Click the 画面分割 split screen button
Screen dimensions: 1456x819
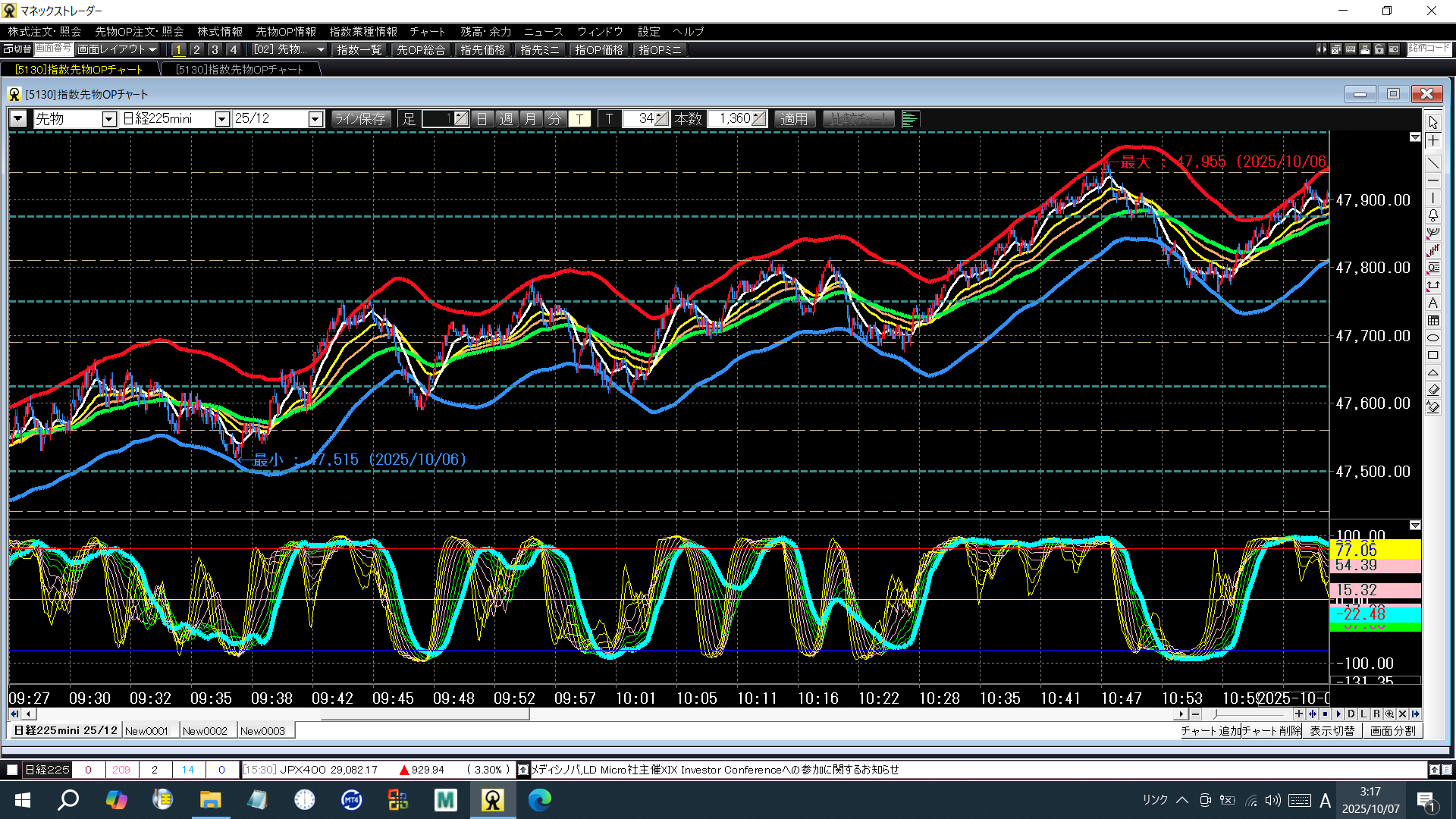coord(1392,731)
